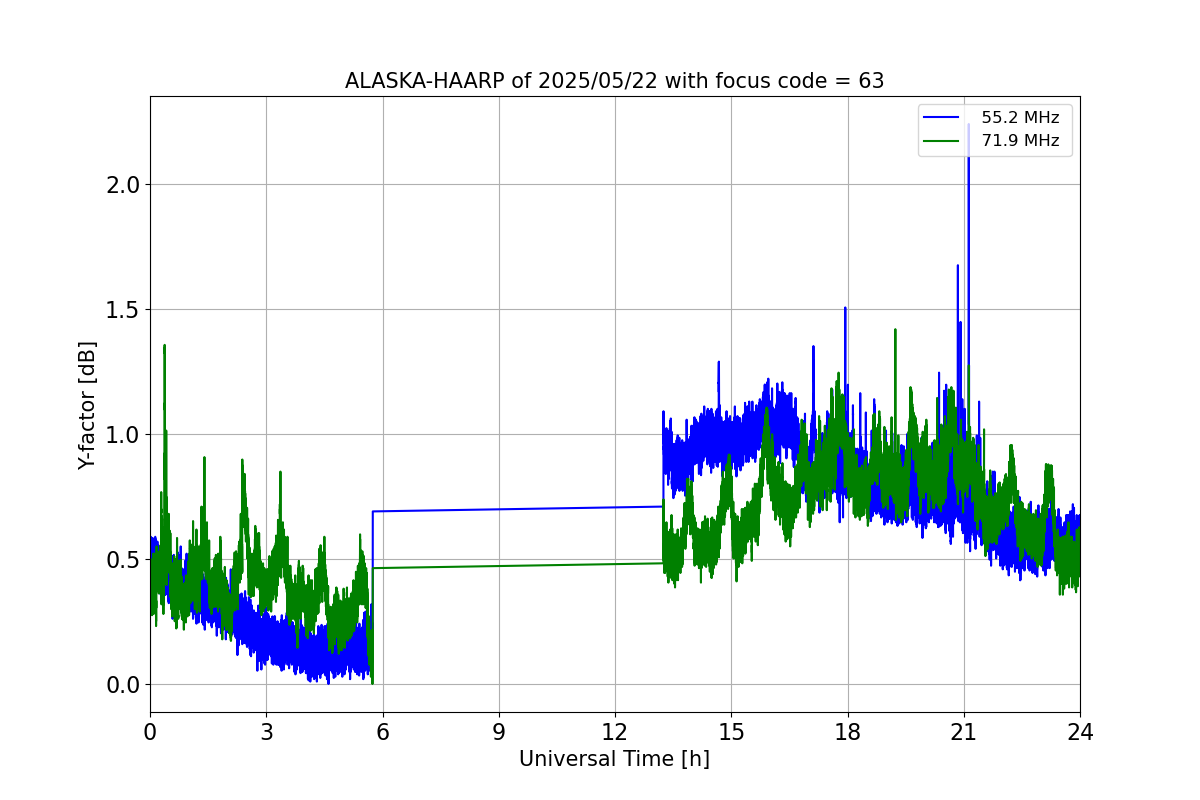Image resolution: width=1200 pixels, height=800 pixels.
Task: Click the 3 x-axis tick label
Action: (266, 731)
